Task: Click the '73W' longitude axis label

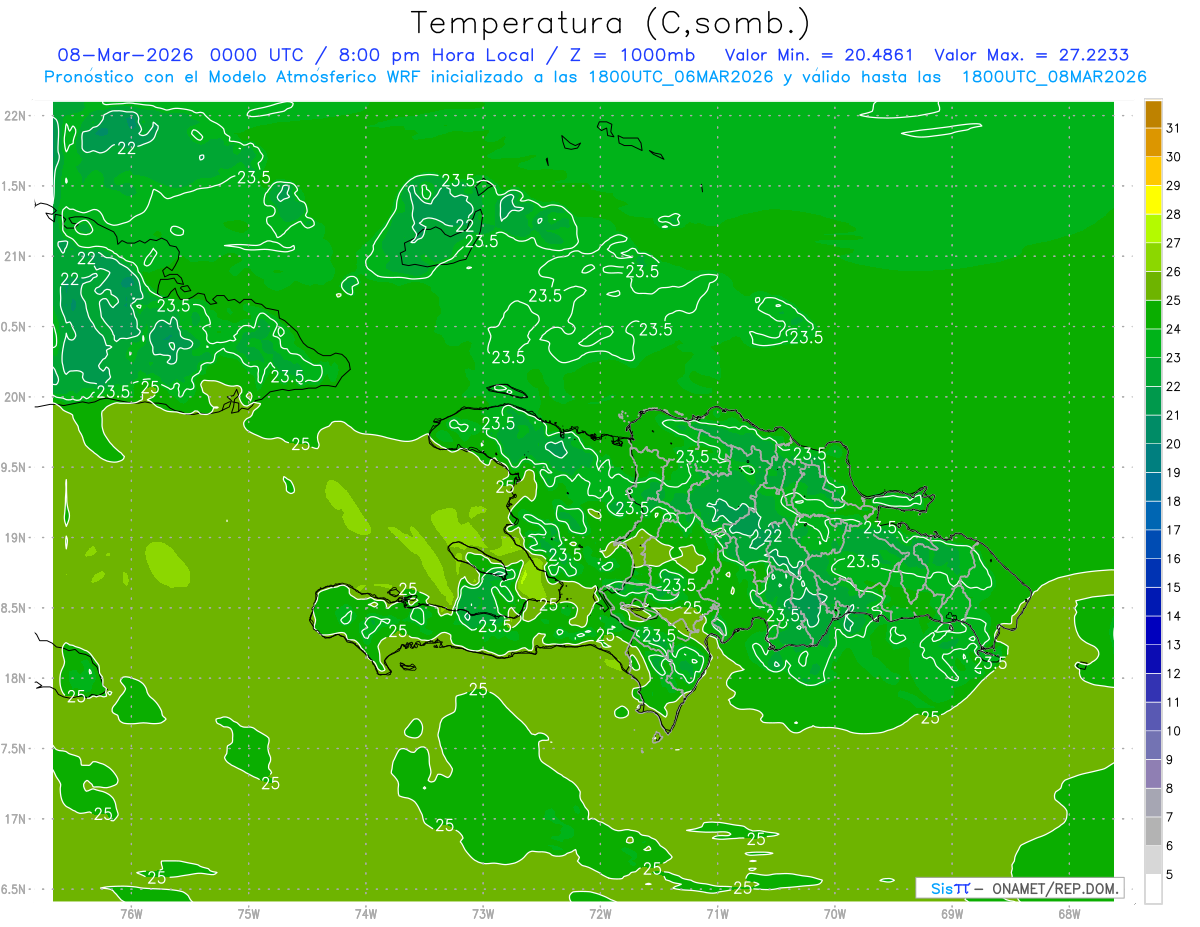Action: tap(483, 913)
